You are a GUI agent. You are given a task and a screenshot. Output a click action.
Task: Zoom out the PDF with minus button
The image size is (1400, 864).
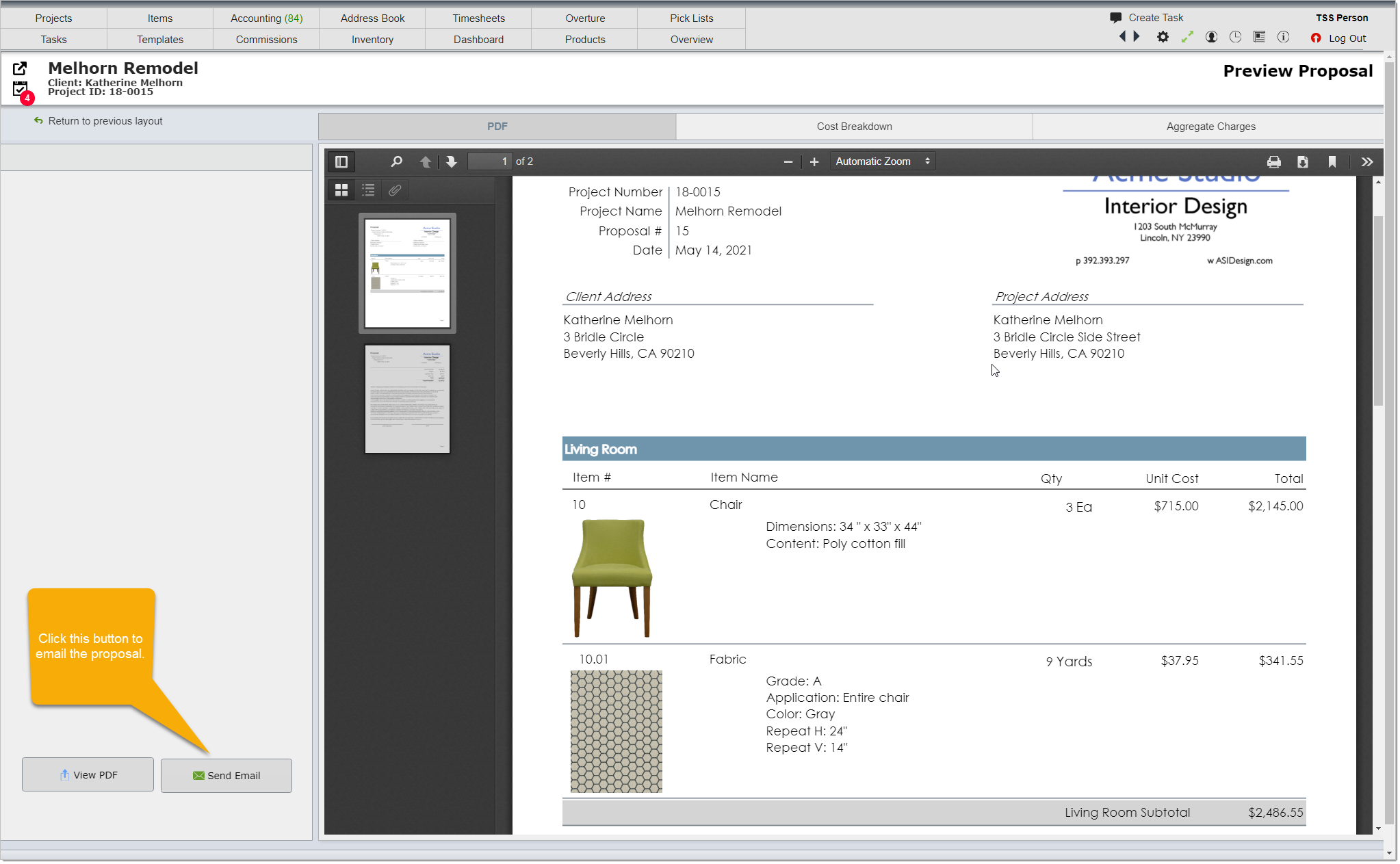[788, 162]
